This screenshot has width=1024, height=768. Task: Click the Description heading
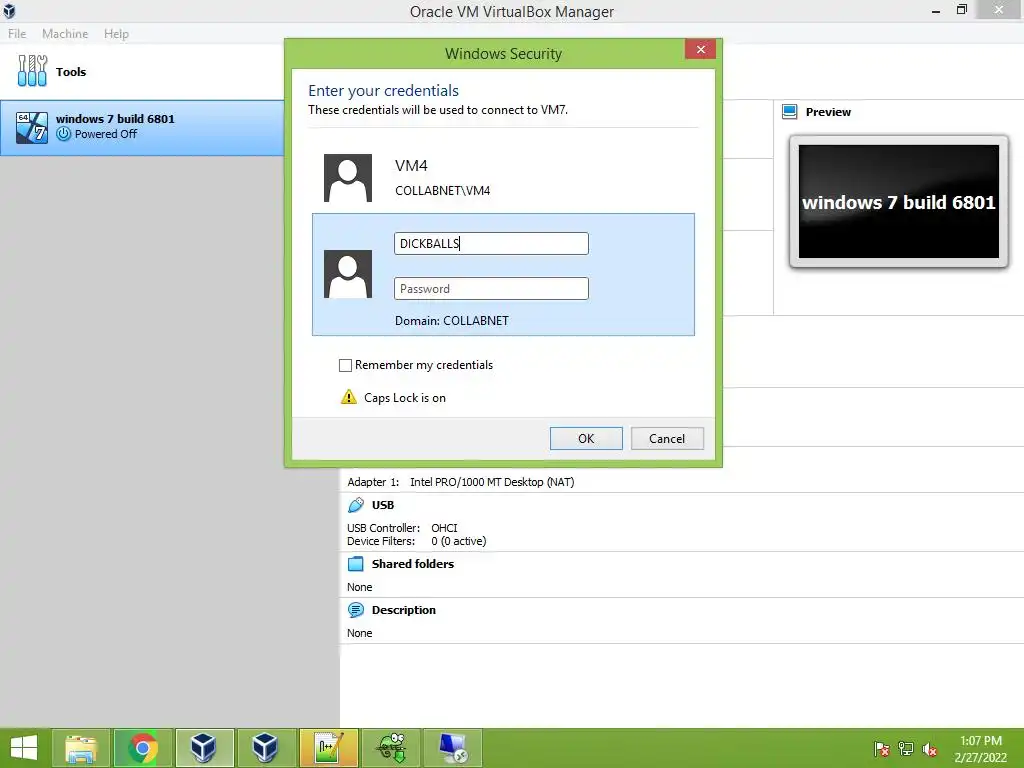tap(403, 610)
